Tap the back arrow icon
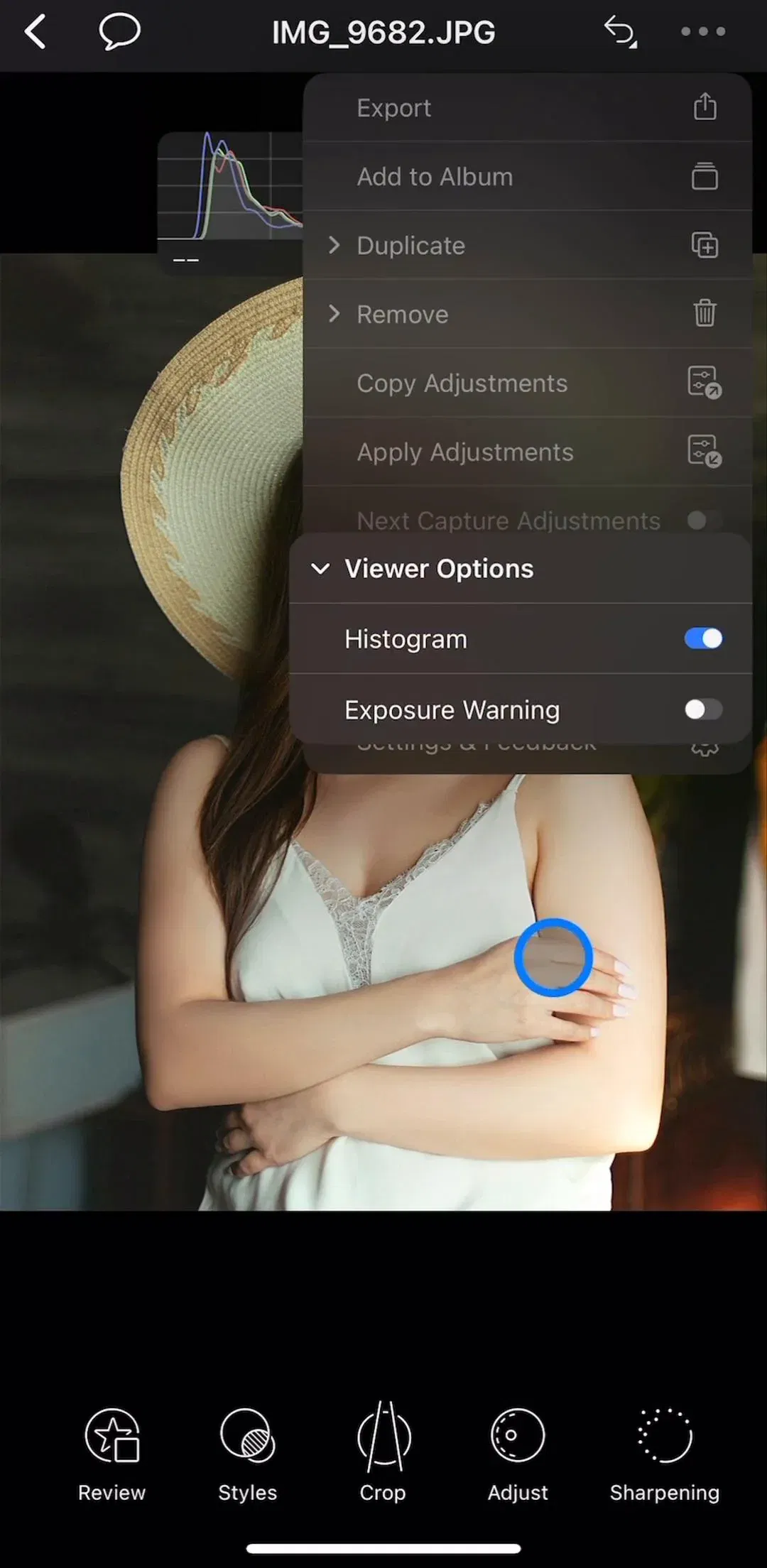This screenshot has height=1568, width=767. (35, 32)
